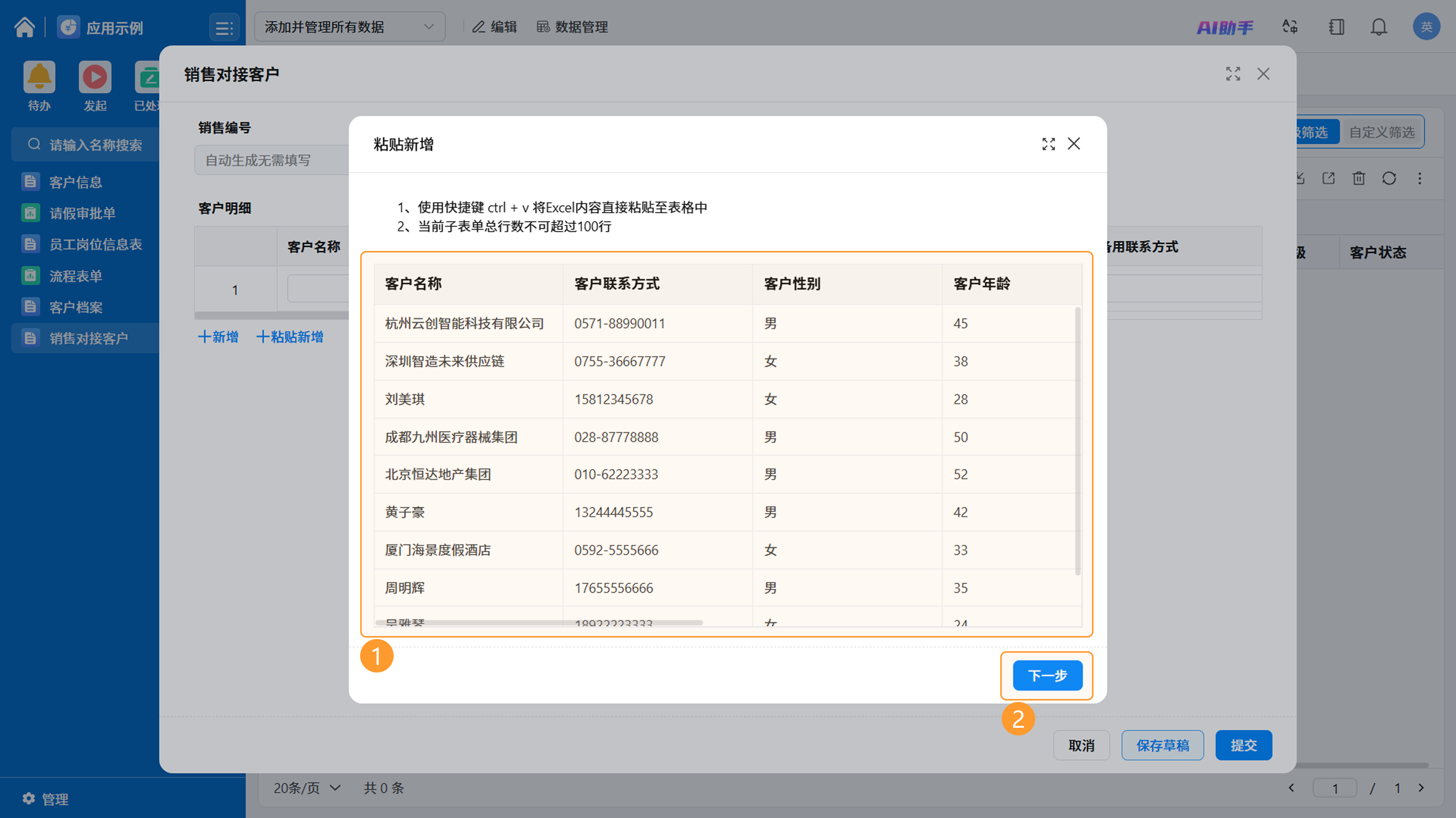Switch language with the translate icon
The width and height of the screenshot is (1456, 818).
[1290, 27]
